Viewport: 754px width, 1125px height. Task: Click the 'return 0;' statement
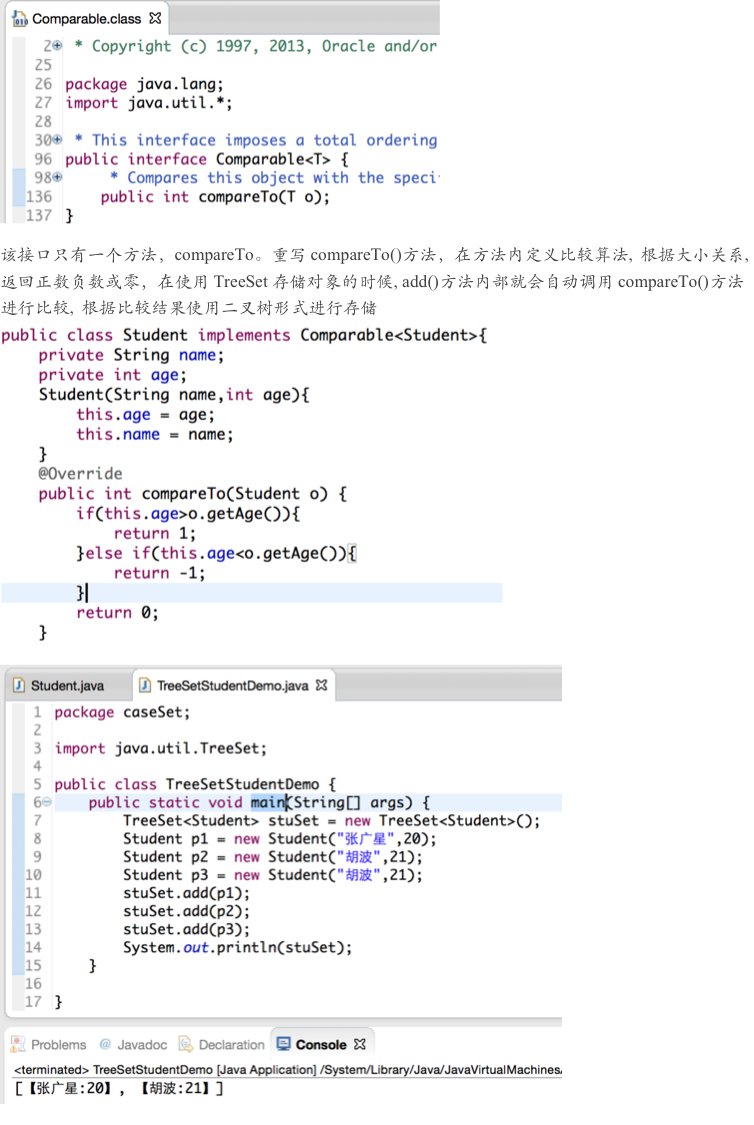tap(118, 612)
